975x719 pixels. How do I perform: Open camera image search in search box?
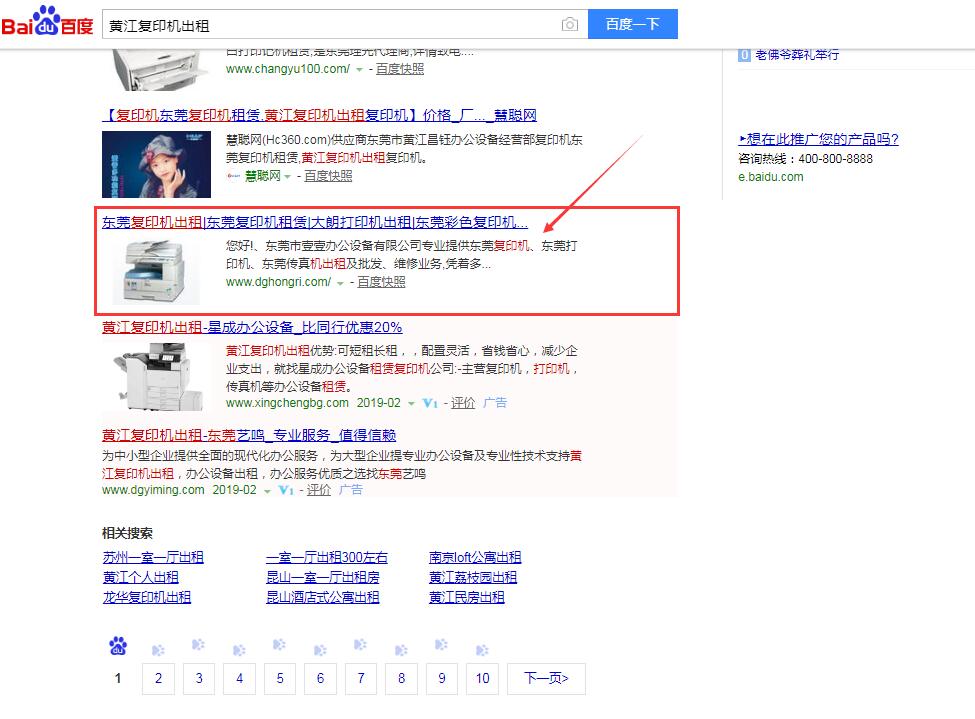coord(569,24)
